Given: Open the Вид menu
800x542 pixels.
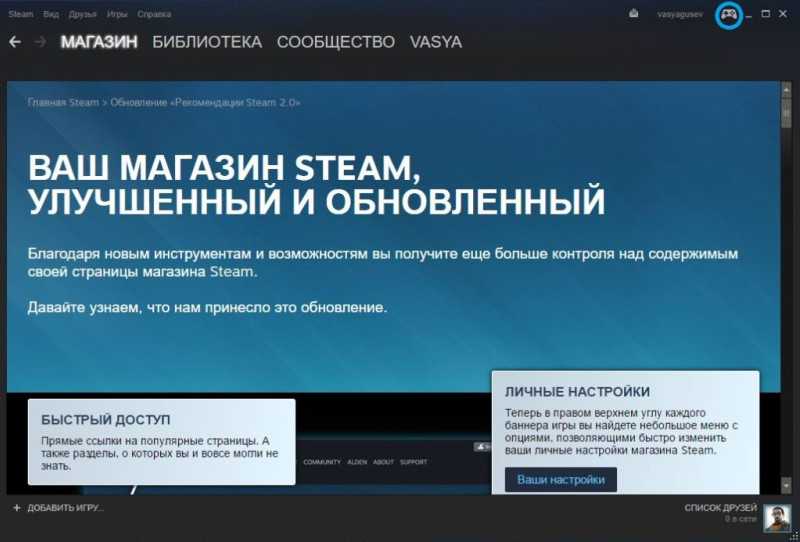Looking at the screenshot, I should 51,14.
